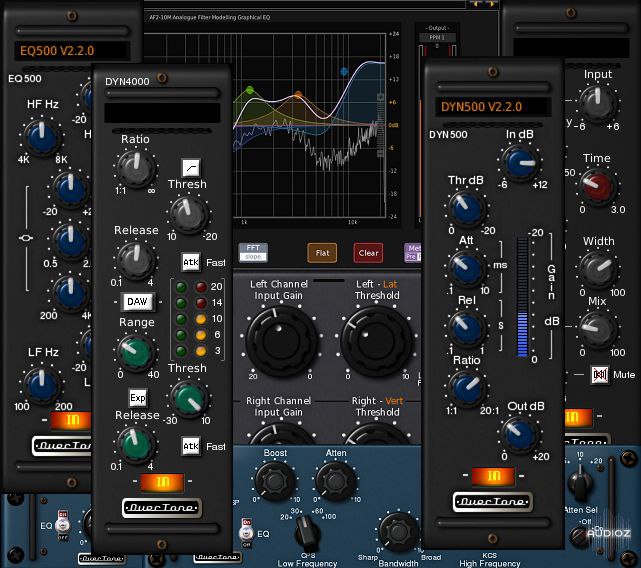Viewport: 641px width, 568px height.
Task: Click the DYN500 V2.2.0 display
Action: [x=493, y=107]
